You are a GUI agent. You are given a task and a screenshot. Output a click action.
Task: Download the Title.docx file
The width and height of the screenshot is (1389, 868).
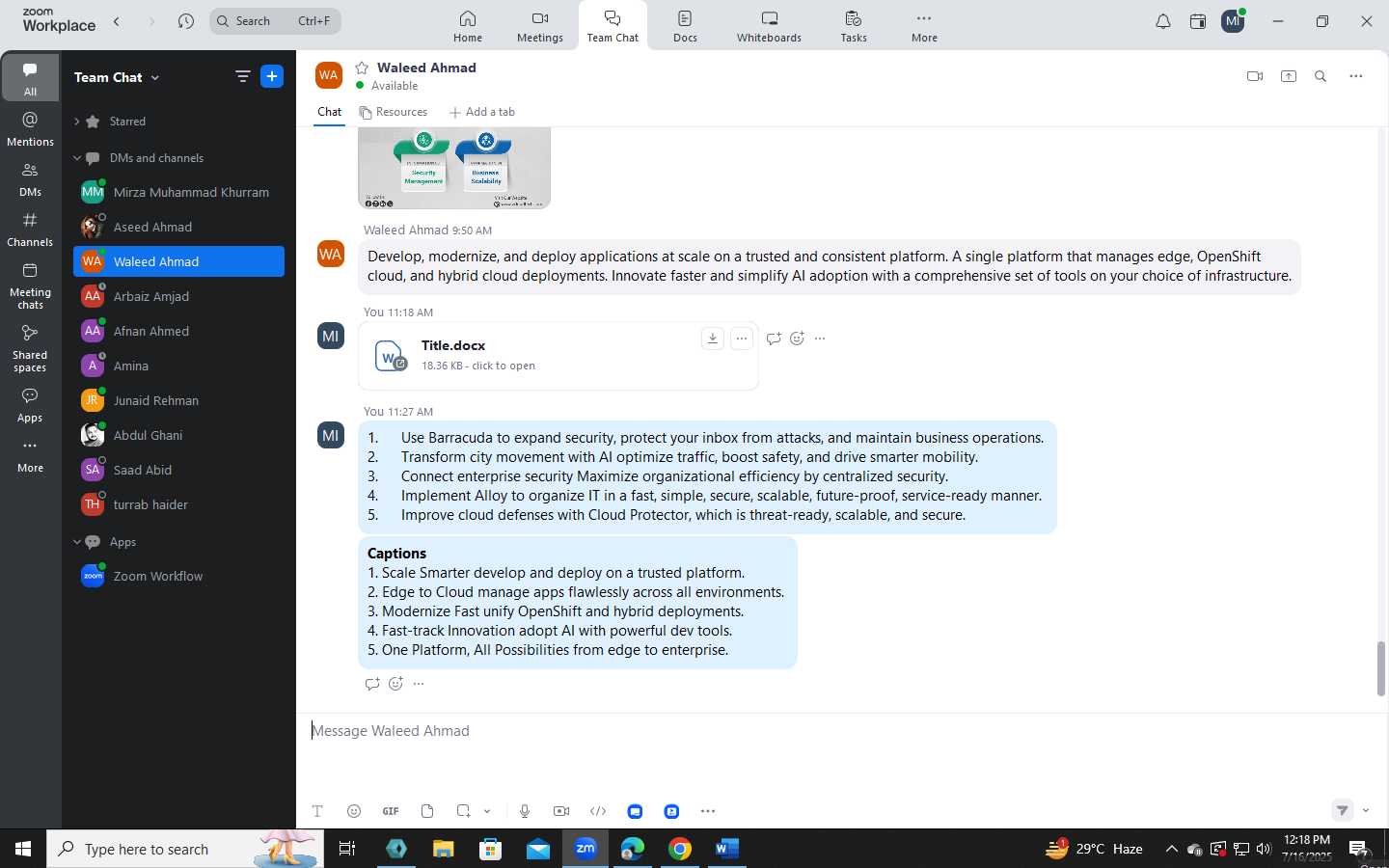(x=712, y=338)
